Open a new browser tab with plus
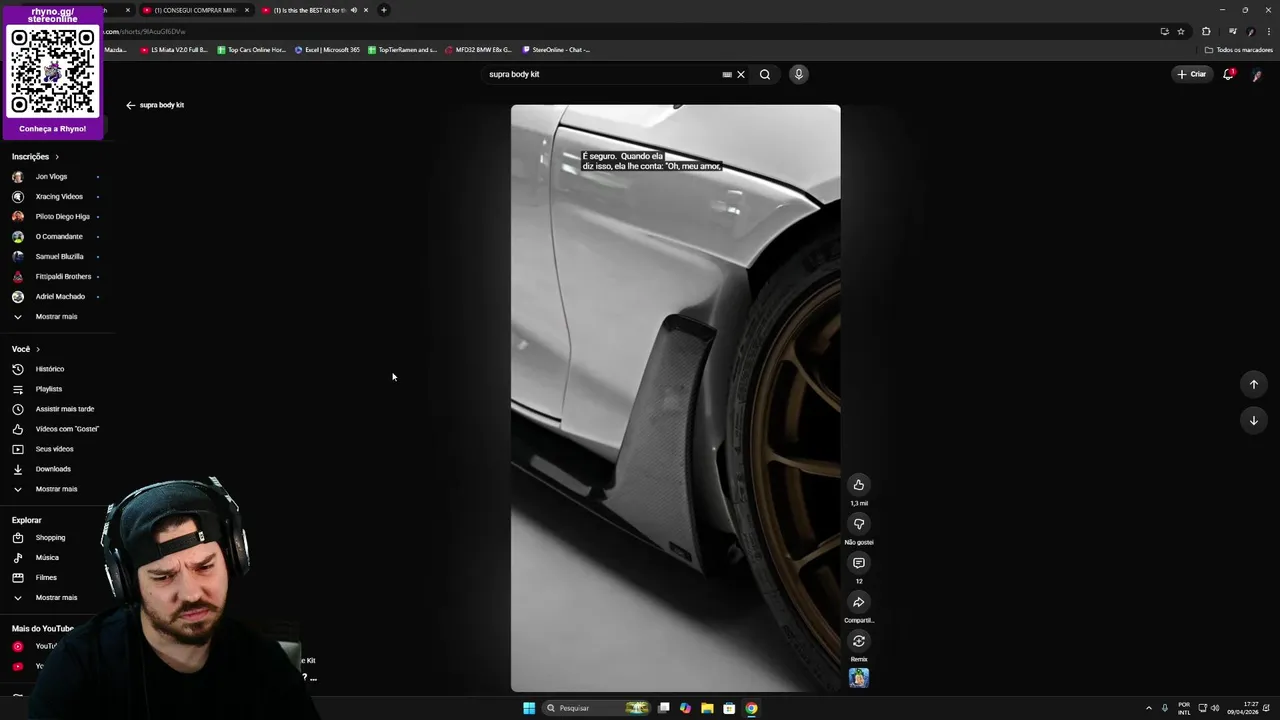 tap(384, 10)
